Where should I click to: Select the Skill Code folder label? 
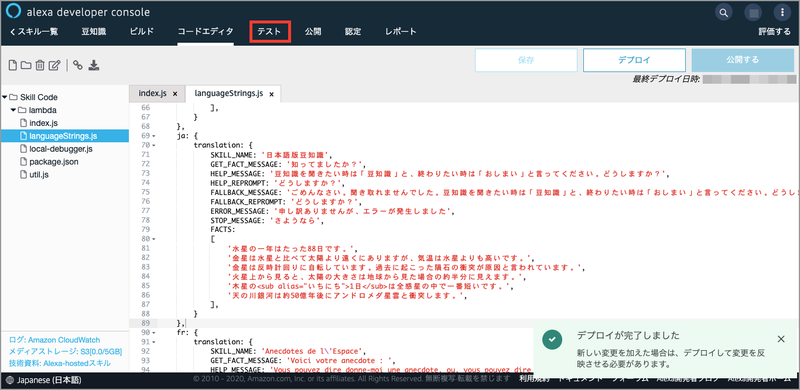click(39, 97)
